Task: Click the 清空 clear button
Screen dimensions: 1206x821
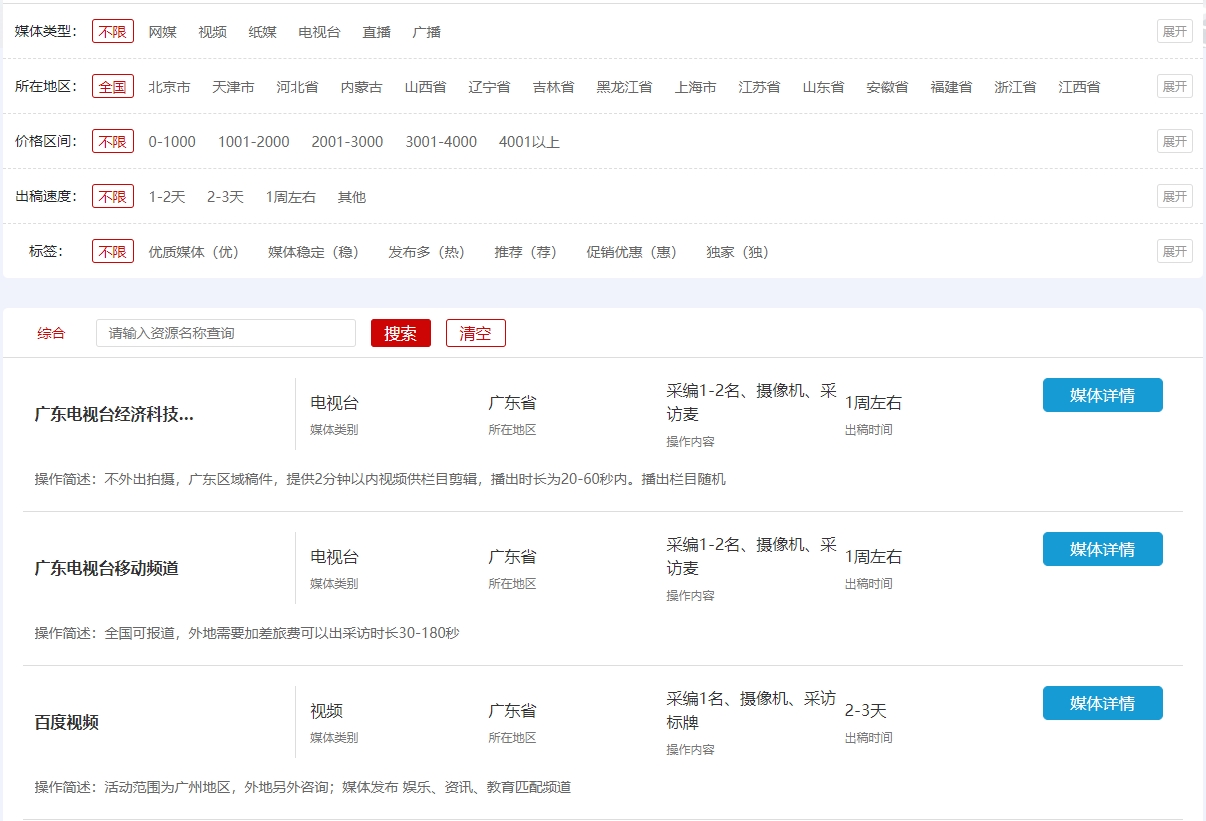Action: tap(475, 333)
